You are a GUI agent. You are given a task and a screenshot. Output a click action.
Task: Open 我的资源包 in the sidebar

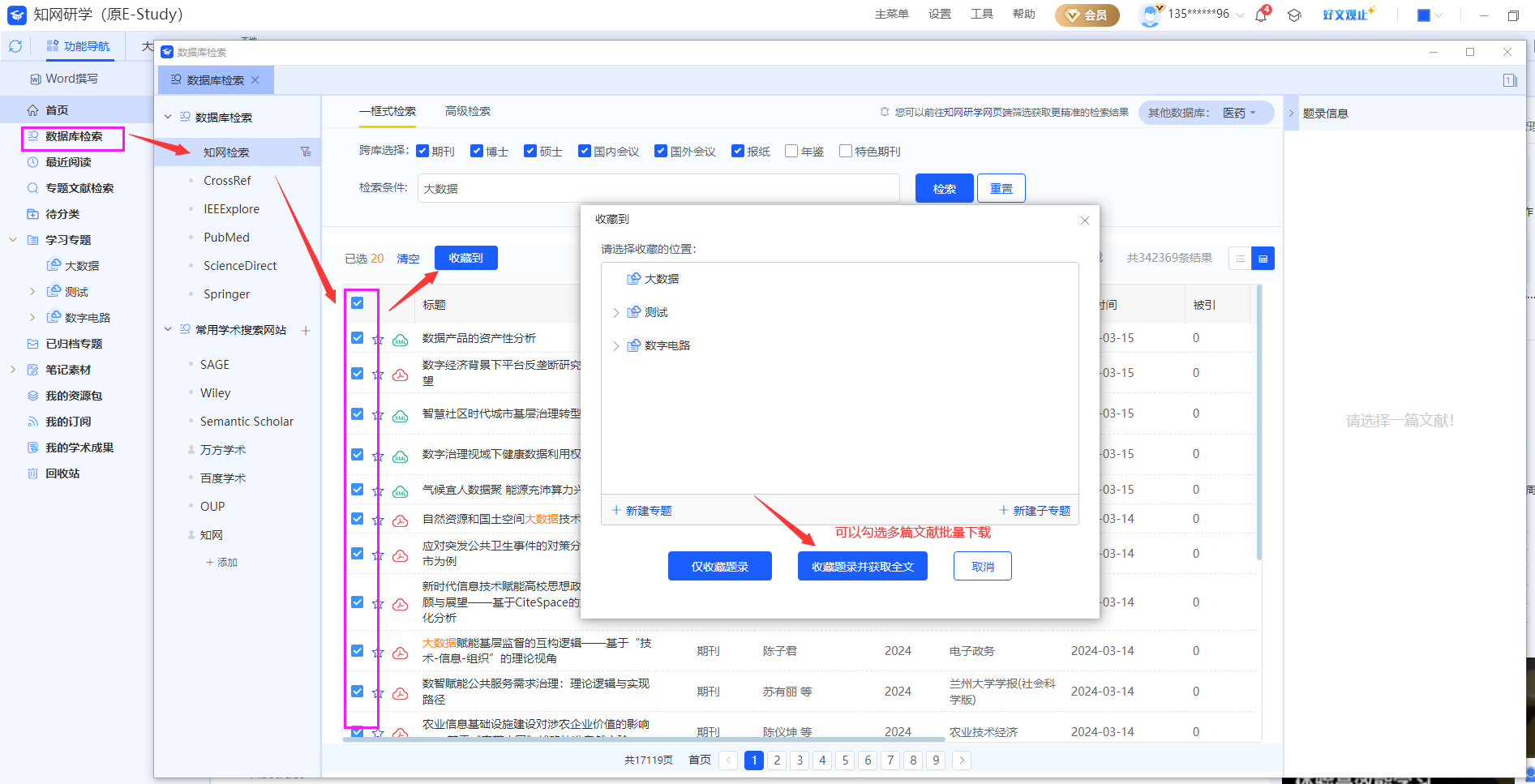(x=74, y=396)
